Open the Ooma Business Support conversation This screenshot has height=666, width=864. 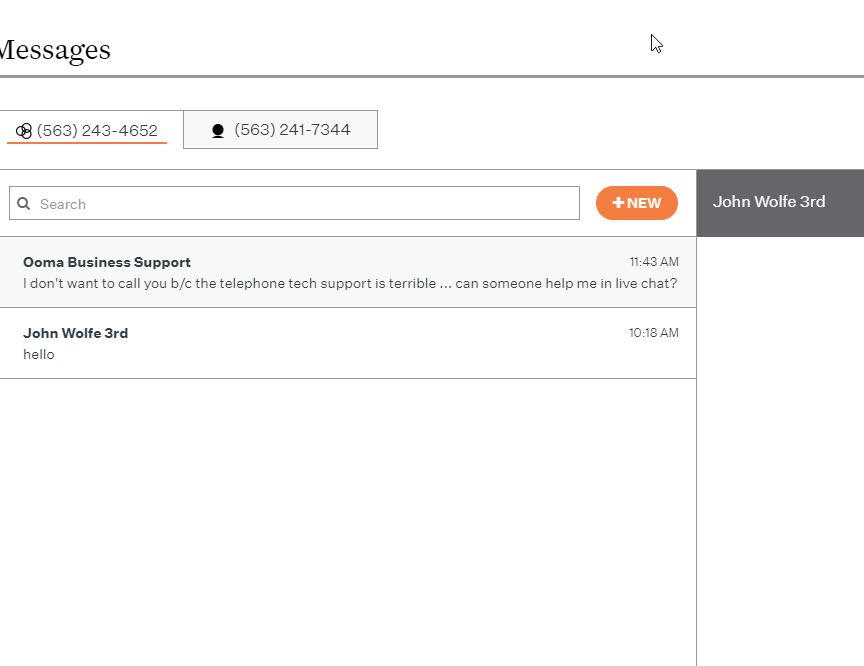[348, 272]
